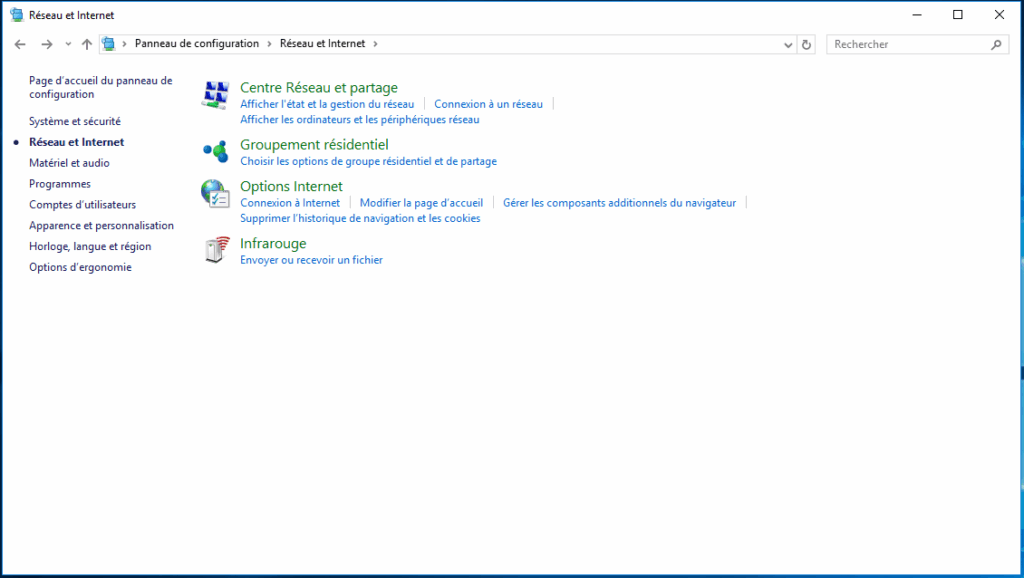Click Envoyer ou recevoir un fichier
Image resolution: width=1024 pixels, height=578 pixels.
pos(311,260)
